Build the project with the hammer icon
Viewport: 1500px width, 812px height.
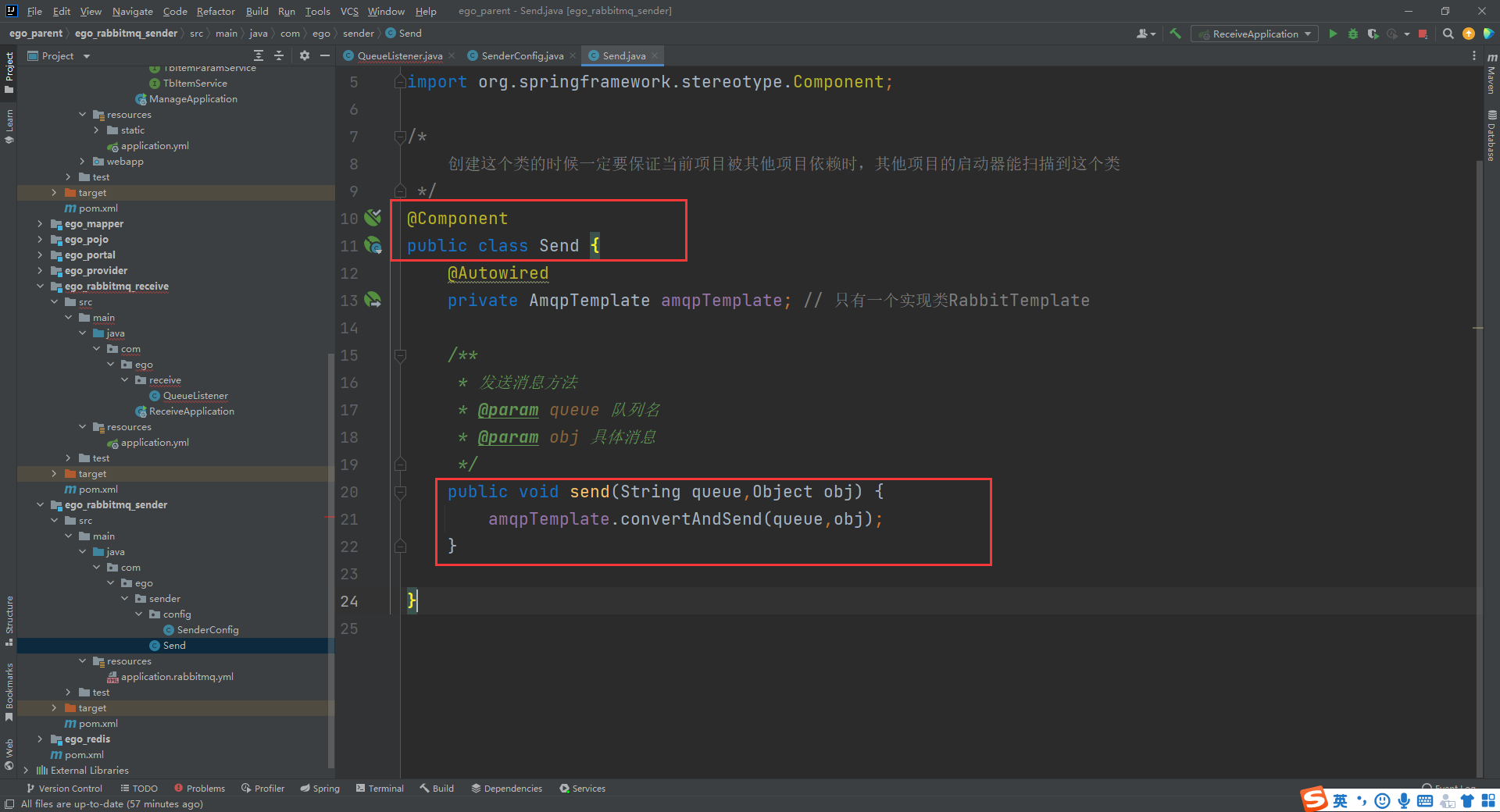pyautogui.click(x=1175, y=34)
